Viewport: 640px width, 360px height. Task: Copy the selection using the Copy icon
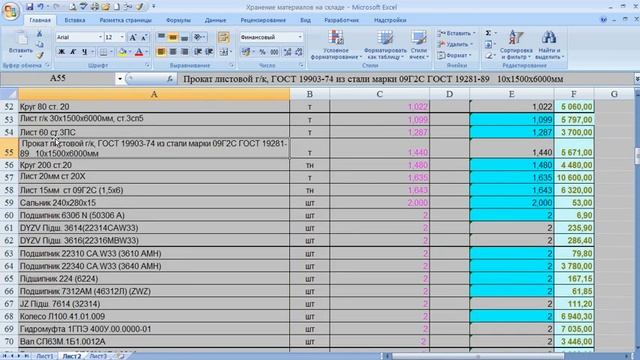[40, 44]
